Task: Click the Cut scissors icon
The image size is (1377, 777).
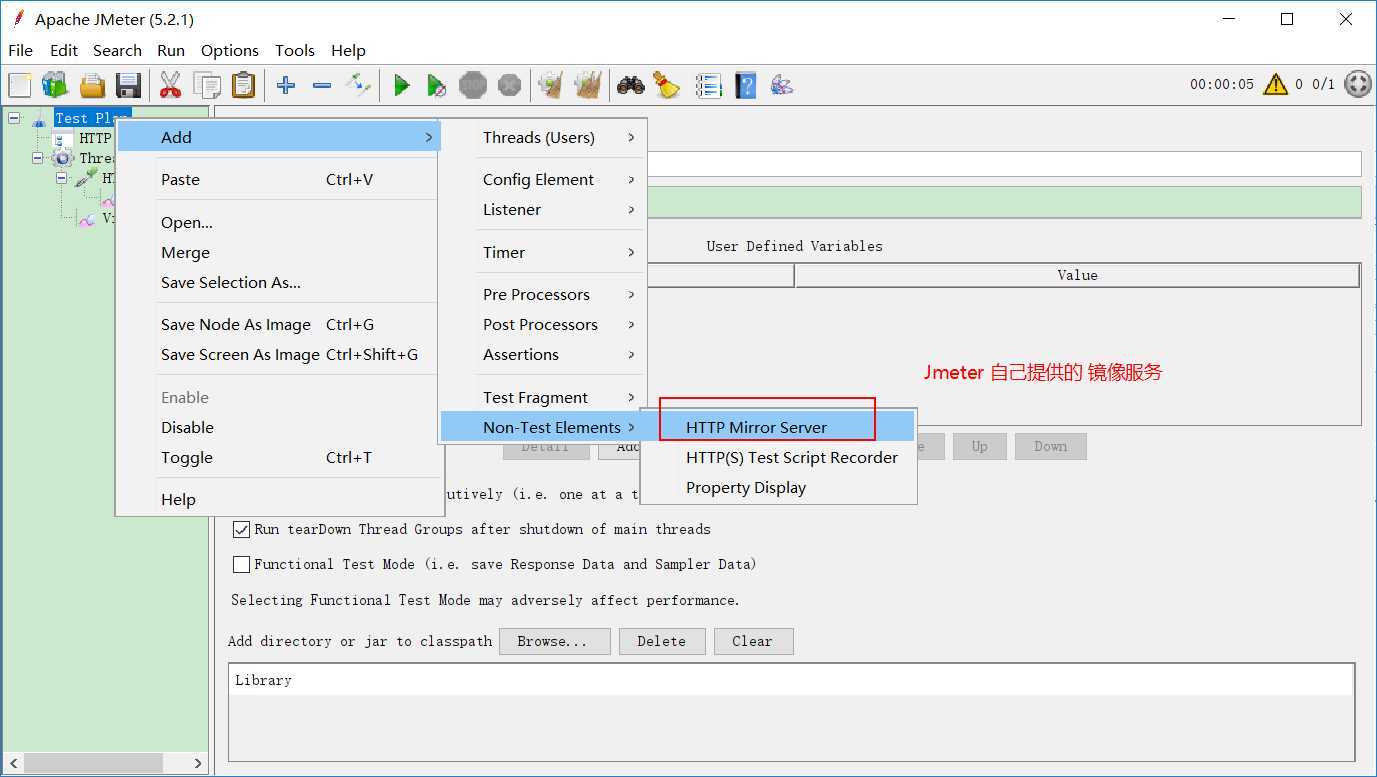Action: 170,85
